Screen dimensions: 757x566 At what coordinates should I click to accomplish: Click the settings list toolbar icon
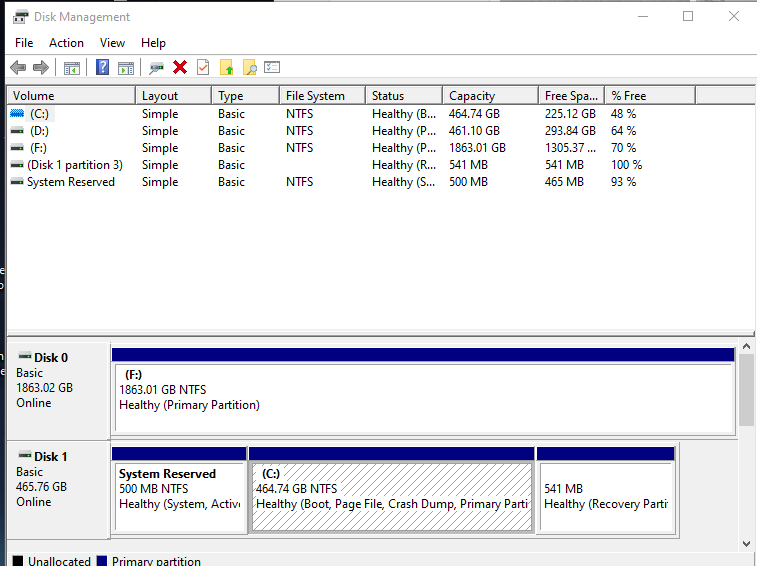point(272,67)
